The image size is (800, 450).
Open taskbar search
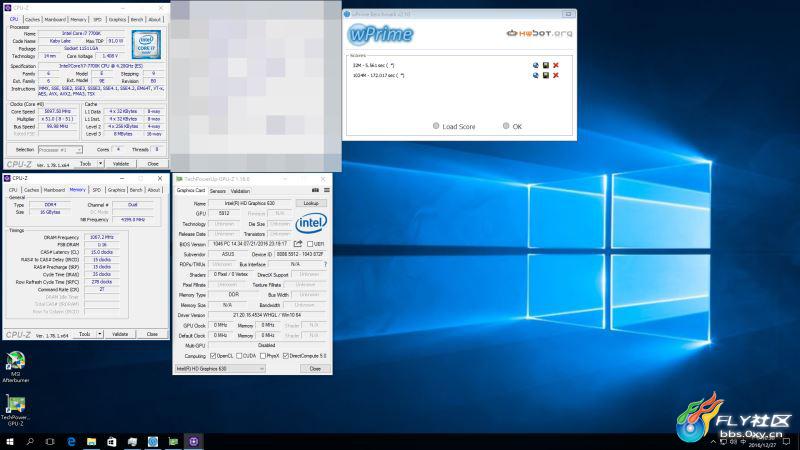coord(30,442)
